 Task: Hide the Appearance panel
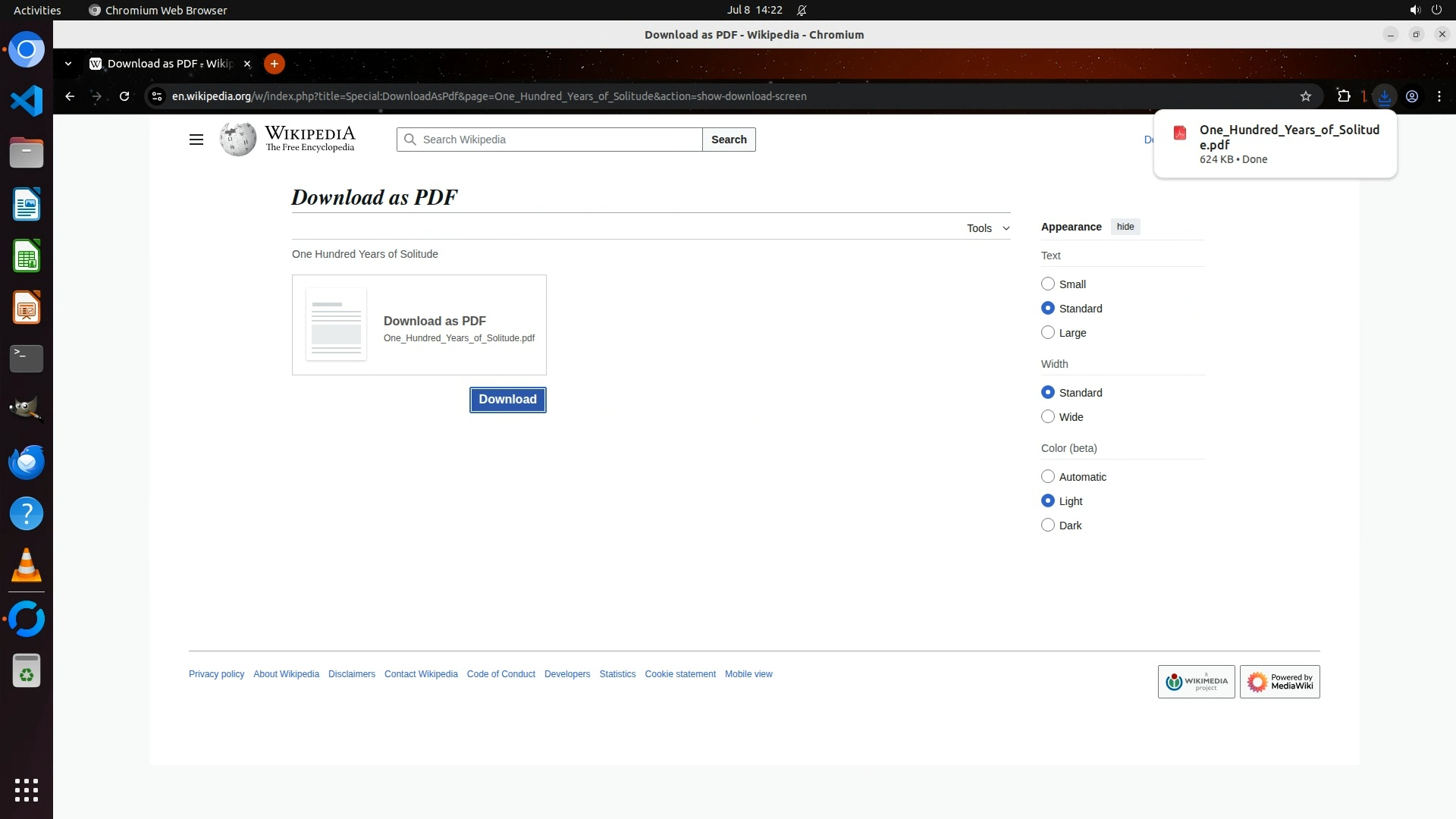1125,227
